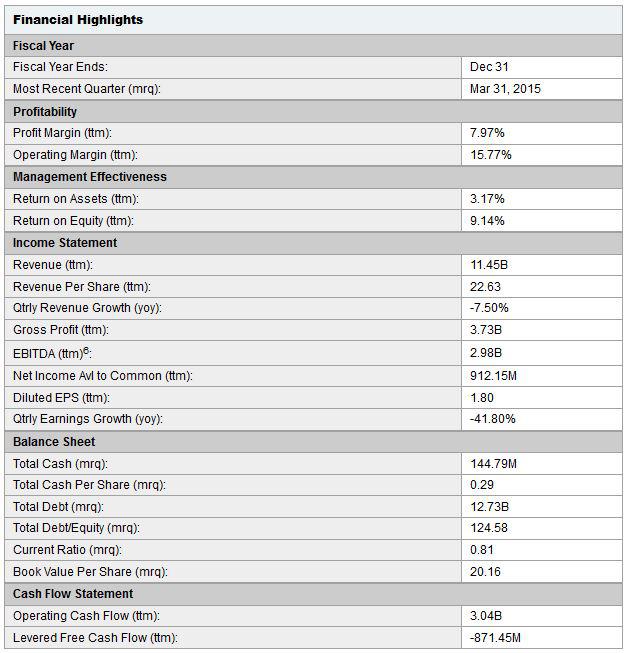Select the Return on Equity row label
The height and width of the screenshot is (653, 627).
click(73, 221)
